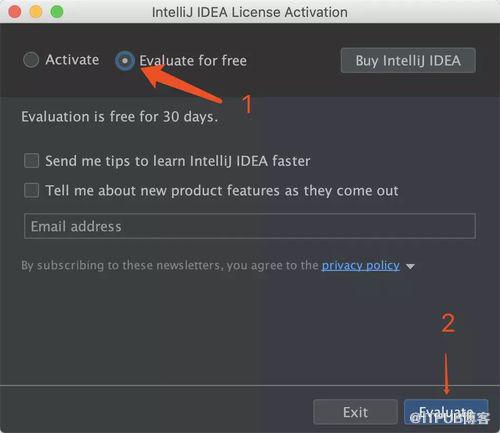This screenshot has width=500, height=433.
Task: Expand the privacy policy details arrow
Action: tap(410, 266)
